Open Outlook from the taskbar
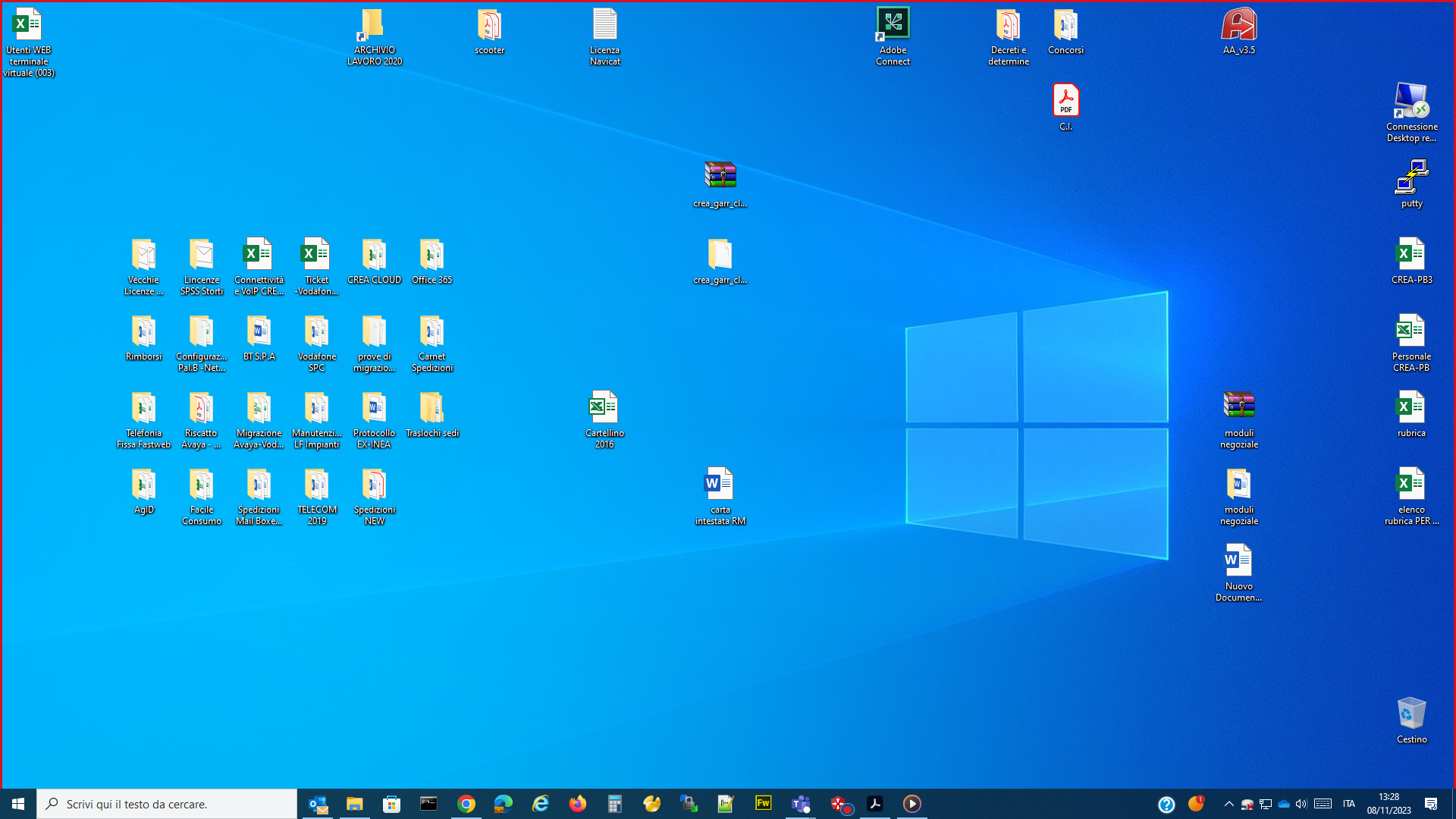Screen dimensions: 1456x819 pyautogui.click(x=318, y=804)
